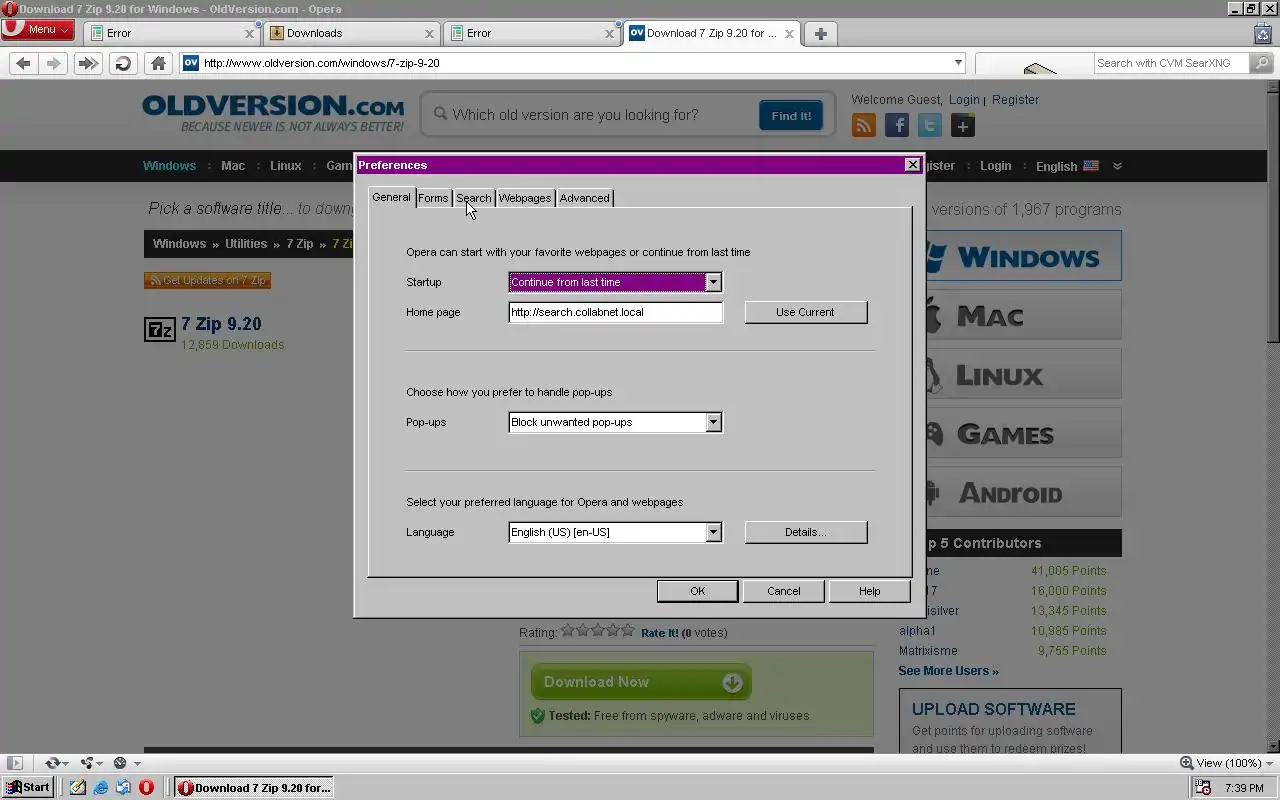The width and height of the screenshot is (1280, 800).
Task: Click the Back navigation arrow in Opera toolbar
Action: coord(23,63)
